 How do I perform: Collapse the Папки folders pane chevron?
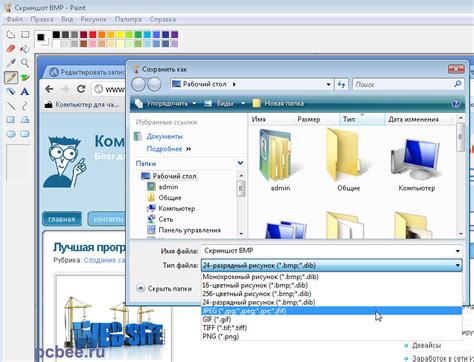click(x=240, y=163)
